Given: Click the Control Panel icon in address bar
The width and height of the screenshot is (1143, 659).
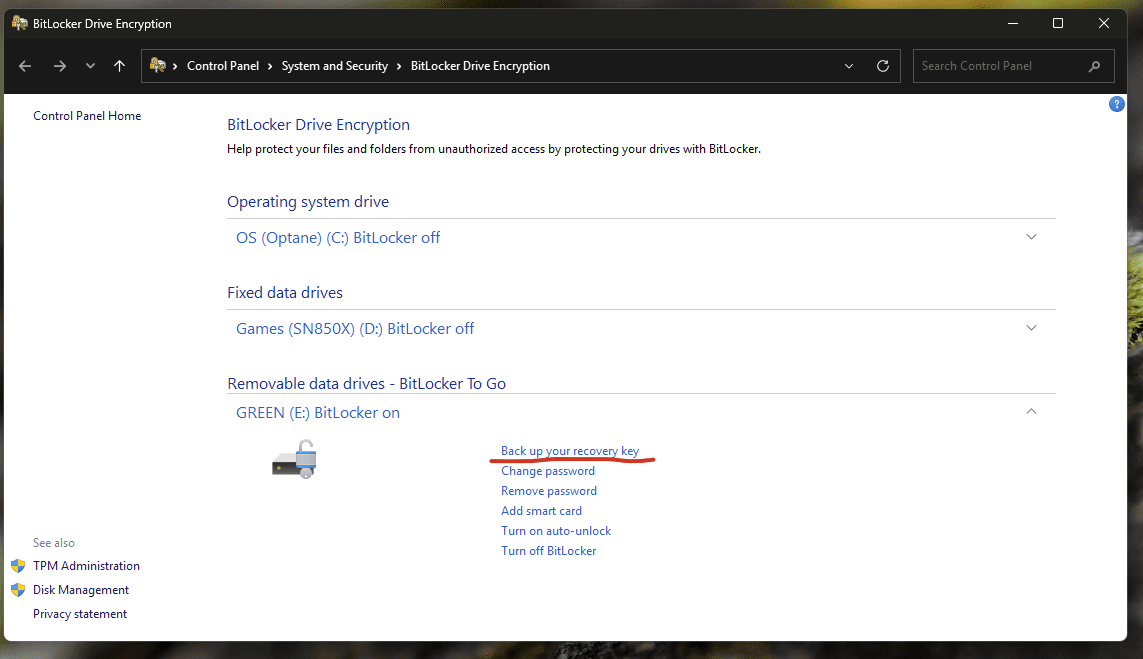Looking at the screenshot, I should tap(157, 66).
